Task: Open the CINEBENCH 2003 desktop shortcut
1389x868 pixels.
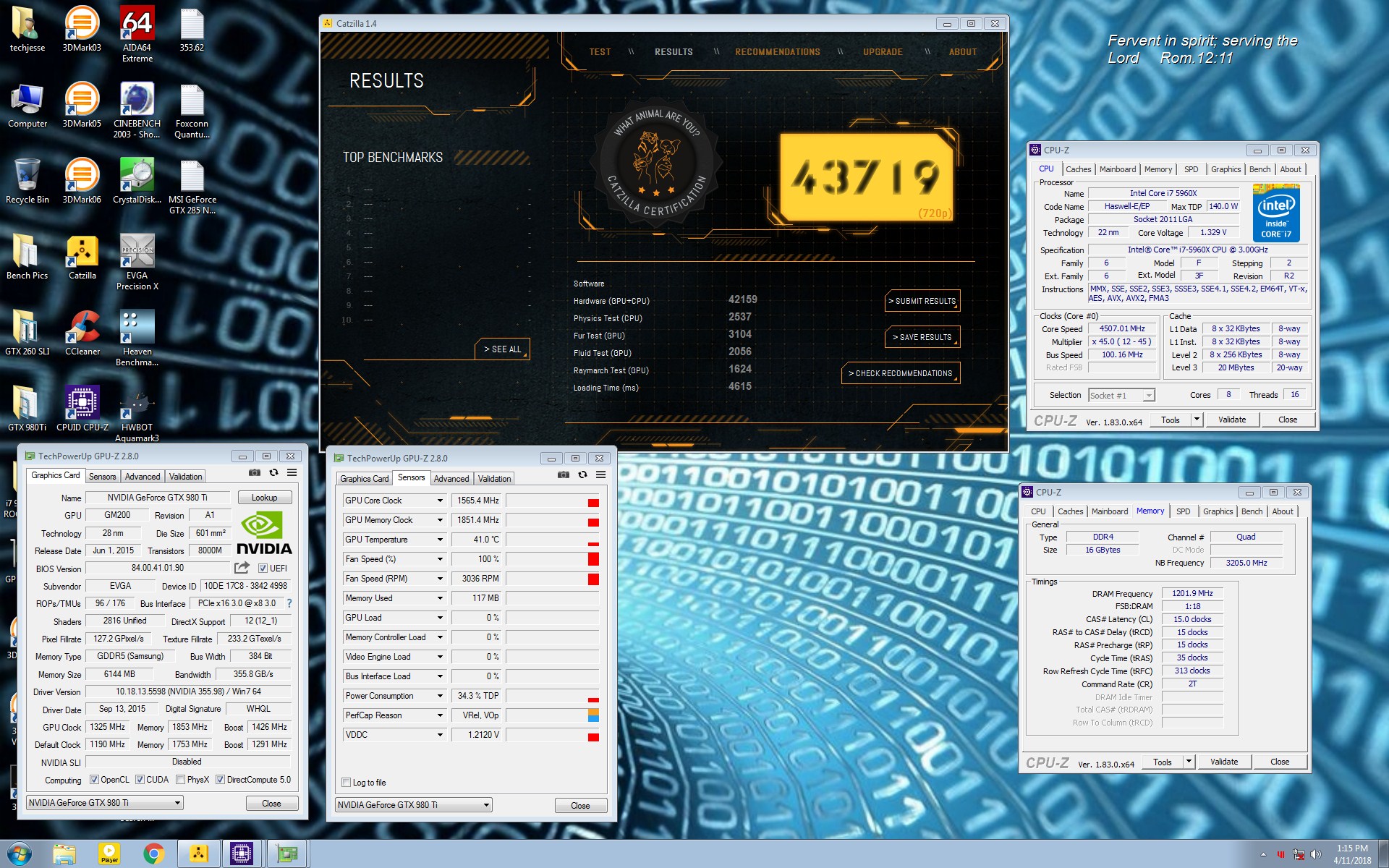Action: point(137,110)
